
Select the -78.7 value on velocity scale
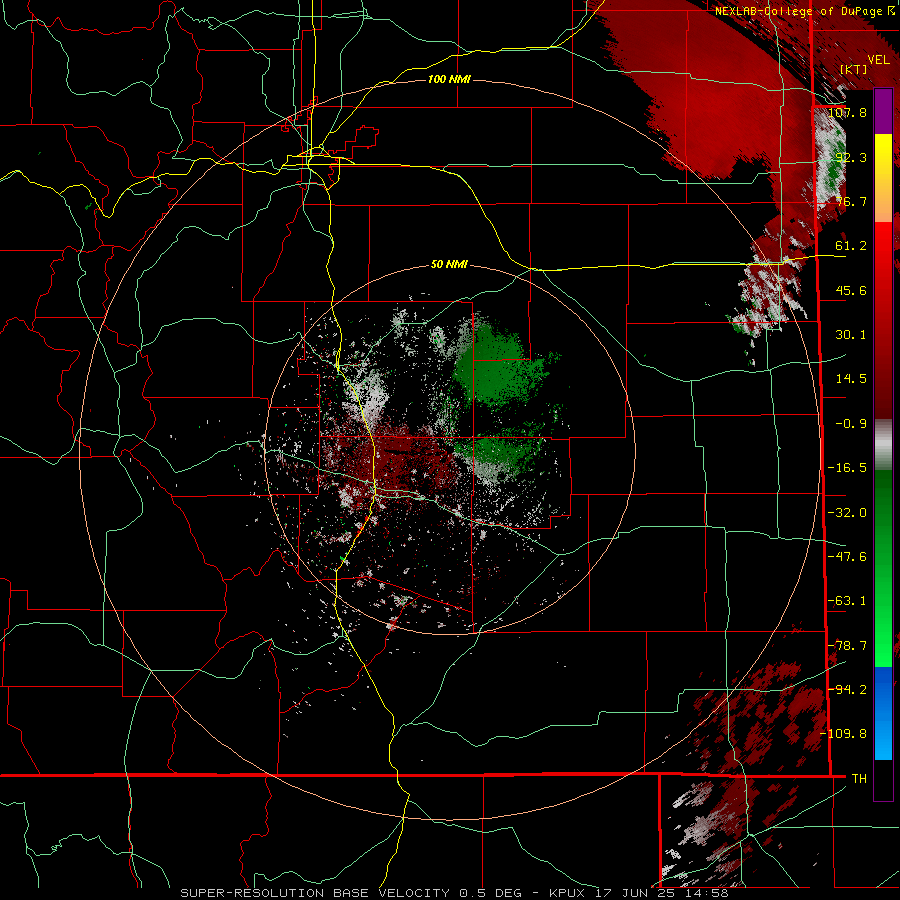click(x=847, y=646)
